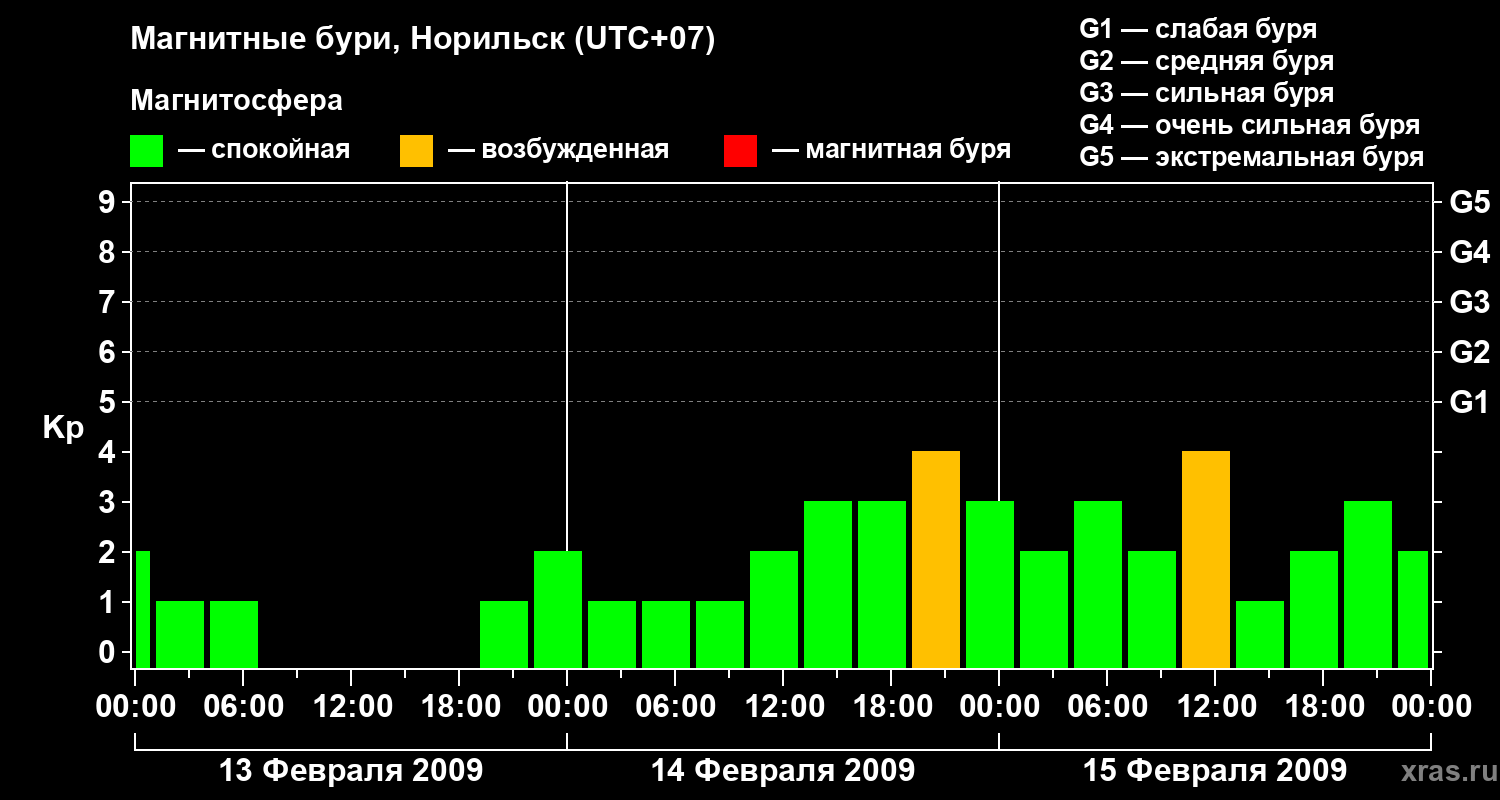Click the right-axis 'G4' level label
This screenshot has height=800, width=1500.
(x=1469, y=253)
